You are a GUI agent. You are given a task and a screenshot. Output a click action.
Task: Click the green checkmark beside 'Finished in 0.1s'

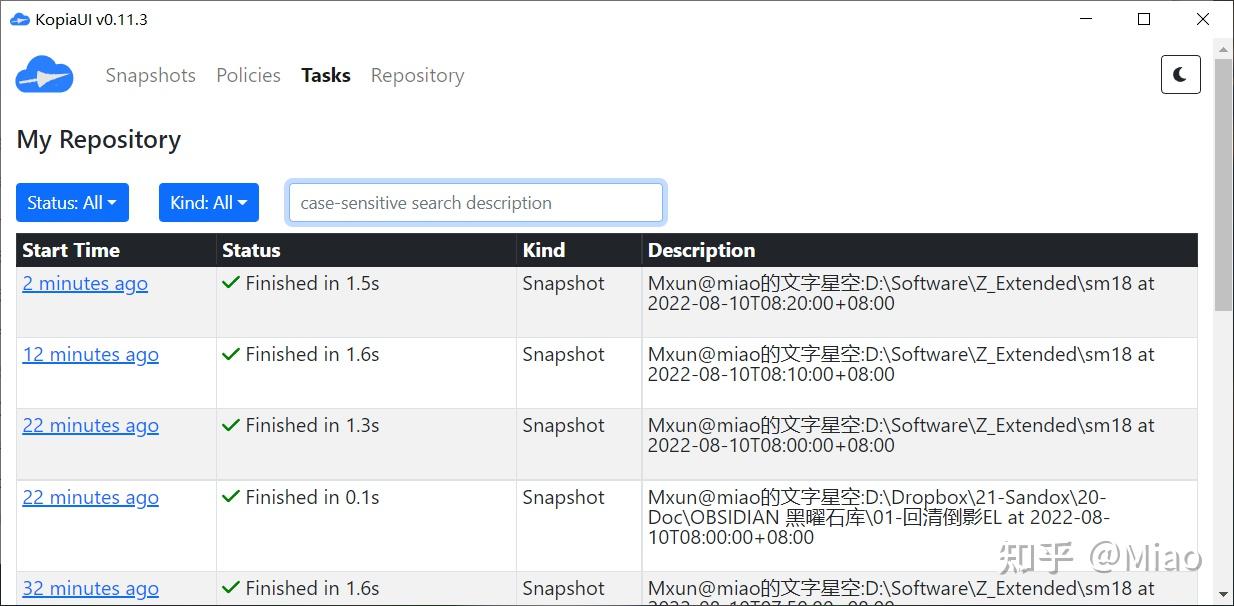231,497
